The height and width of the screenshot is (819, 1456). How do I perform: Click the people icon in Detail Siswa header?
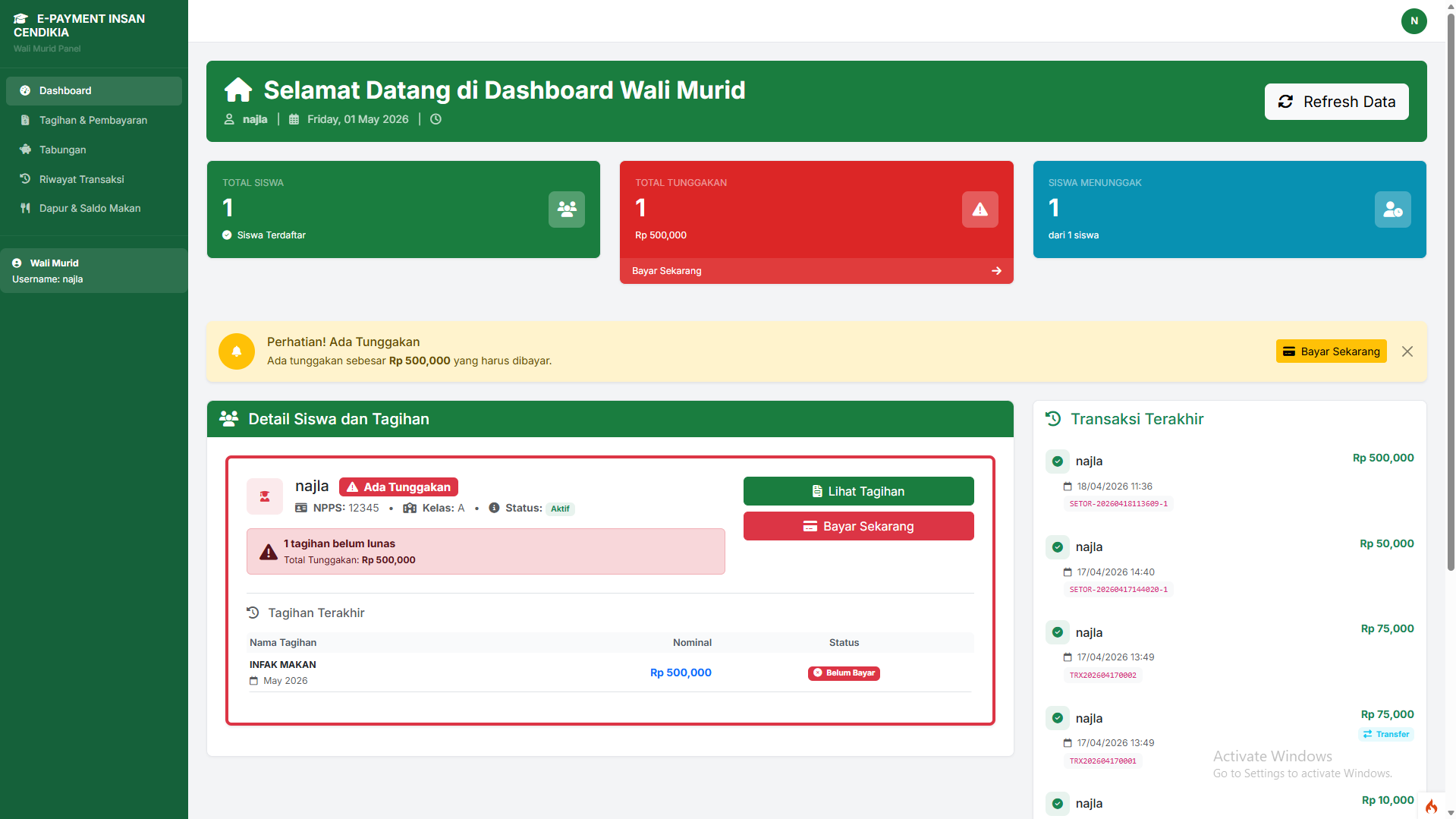tap(228, 419)
